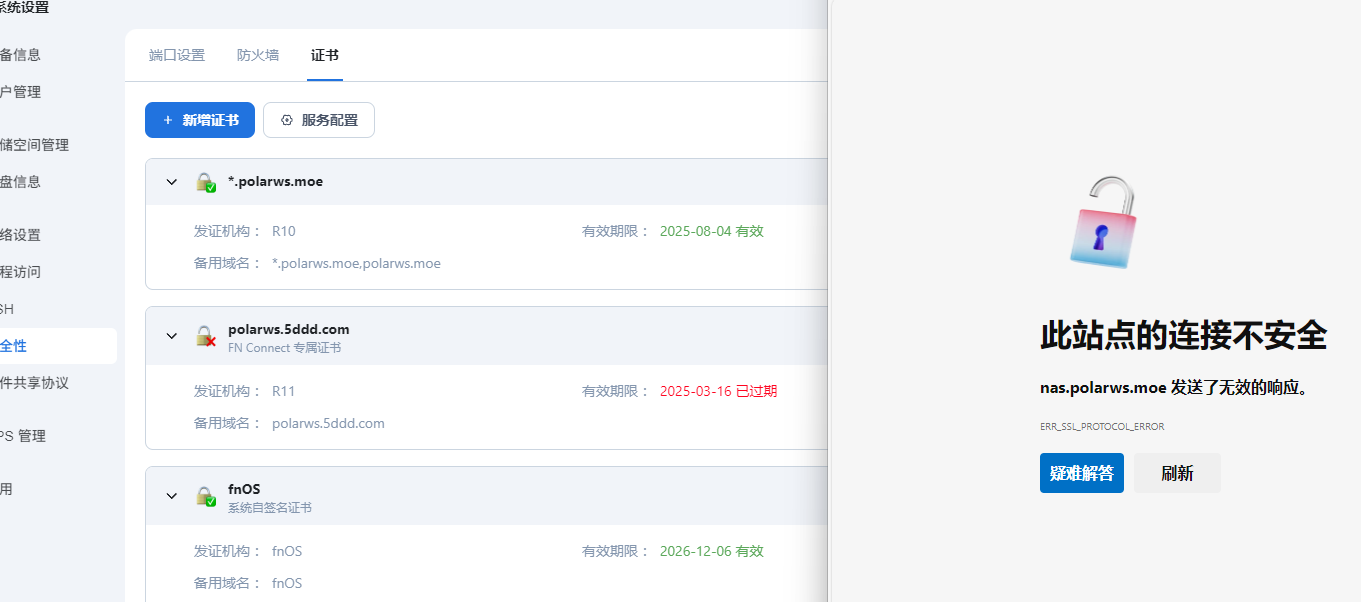1361x602 pixels.
Task: Click the fnOS certificate lock icon
Action: tap(205, 496)
